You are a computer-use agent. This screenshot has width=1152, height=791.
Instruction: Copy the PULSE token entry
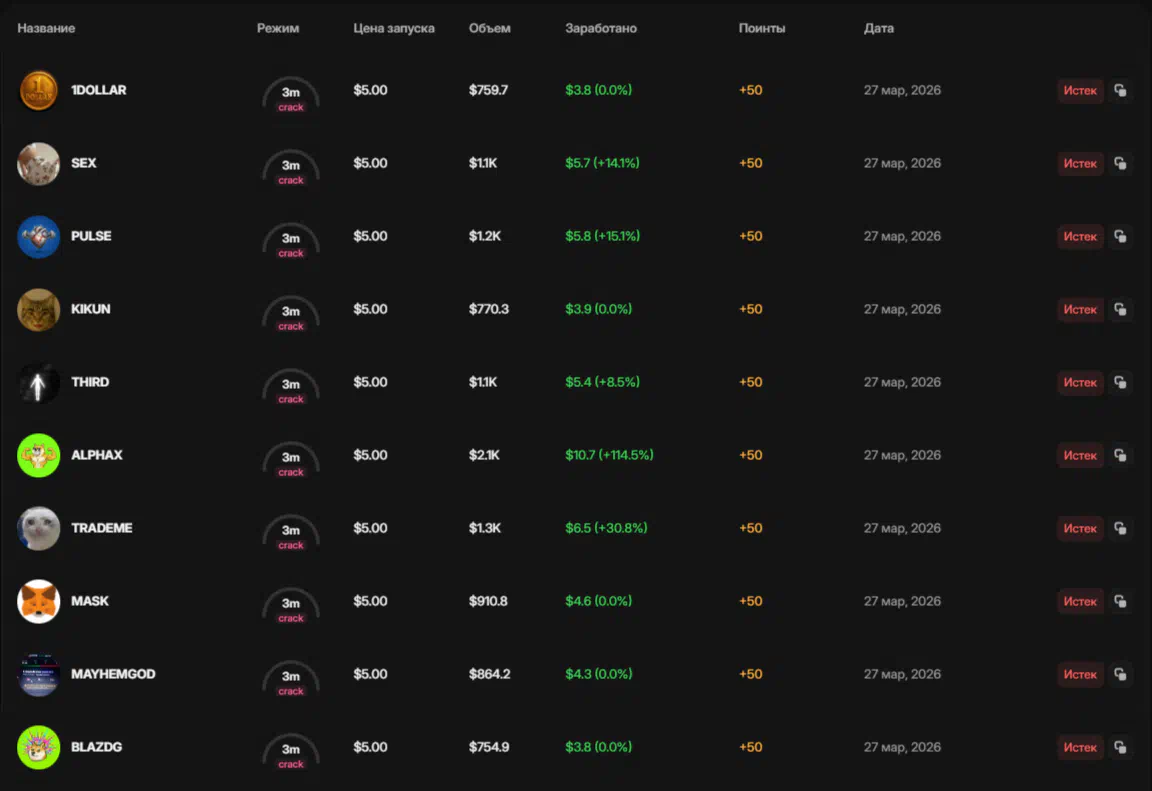1120,237
